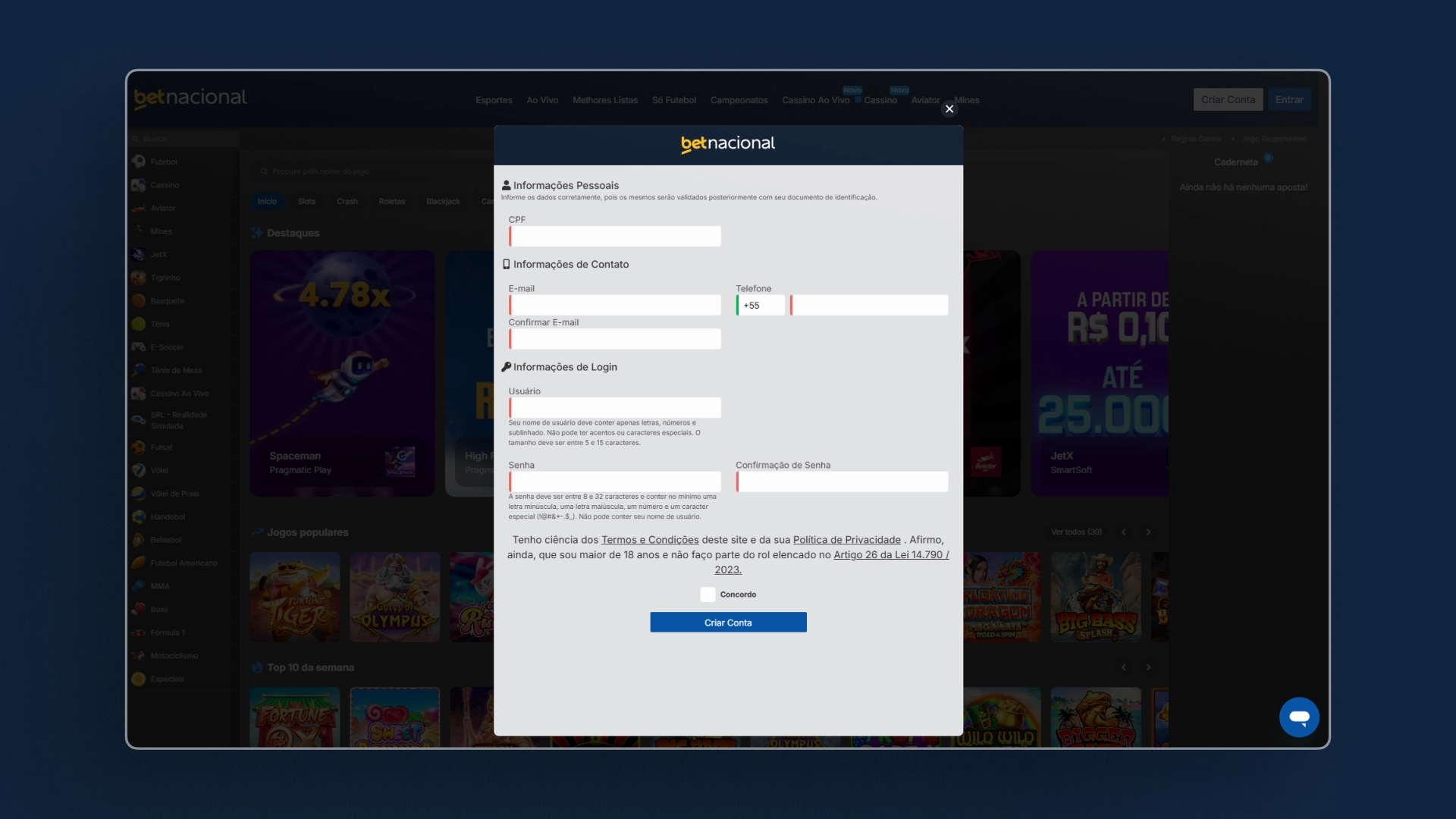Screen dimensions: 1456x819
Task: Open Campeonatos menu item
Action: [739, 100]
